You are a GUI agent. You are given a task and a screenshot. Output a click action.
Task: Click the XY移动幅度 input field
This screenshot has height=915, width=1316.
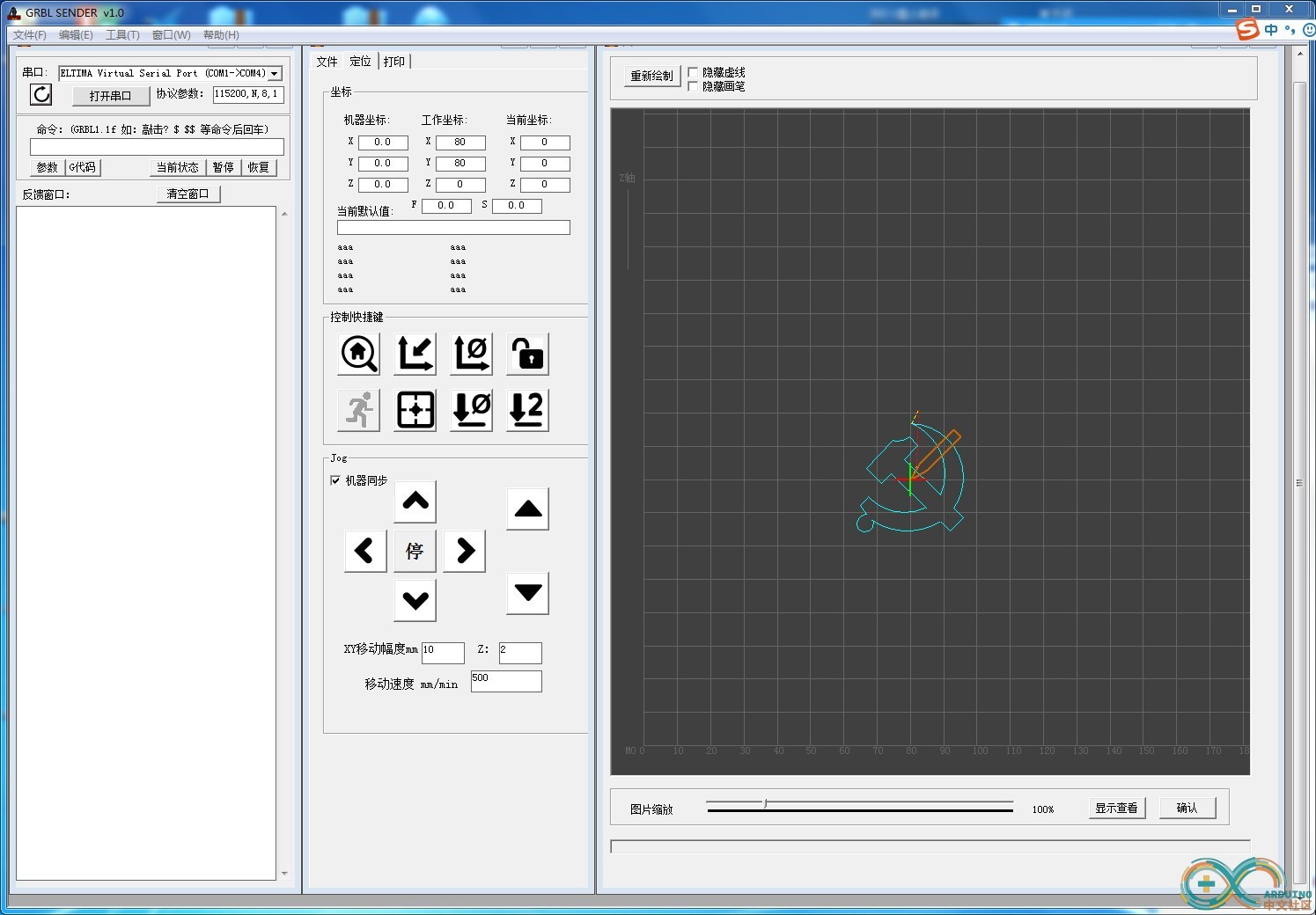point(443,653)
